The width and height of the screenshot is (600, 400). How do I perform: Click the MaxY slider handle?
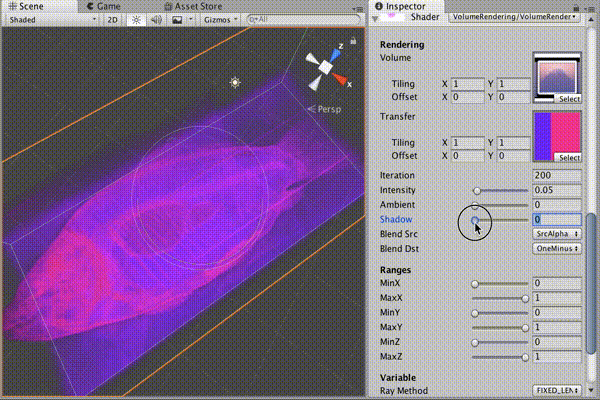pos(525,328)
